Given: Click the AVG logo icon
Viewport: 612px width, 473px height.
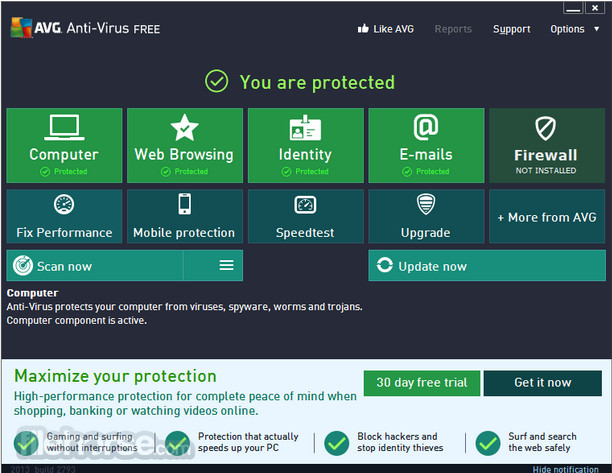Looking at the screenshot, I should pyautogui.click(x=21, y=27).
